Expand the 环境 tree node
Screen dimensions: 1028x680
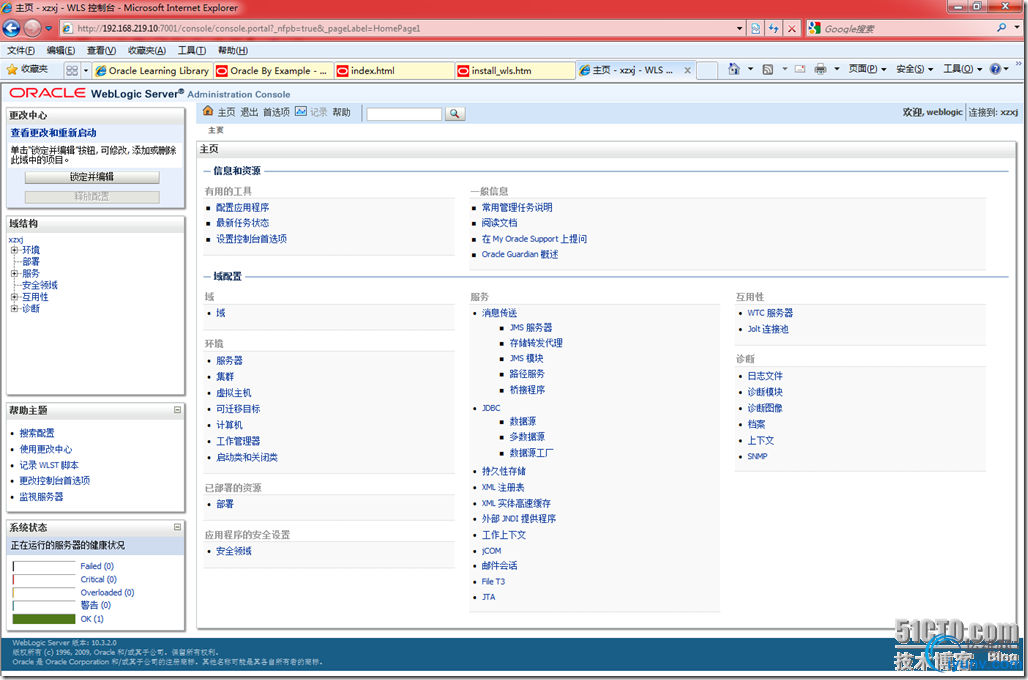click(14, 250)
